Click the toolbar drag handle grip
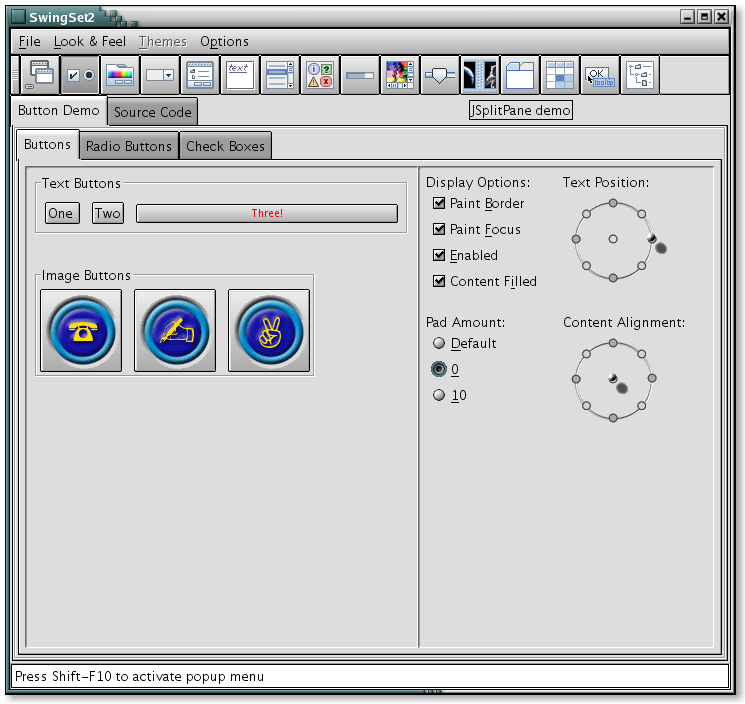The height and width of the screenshot is (704, 745). coord(15,75)
